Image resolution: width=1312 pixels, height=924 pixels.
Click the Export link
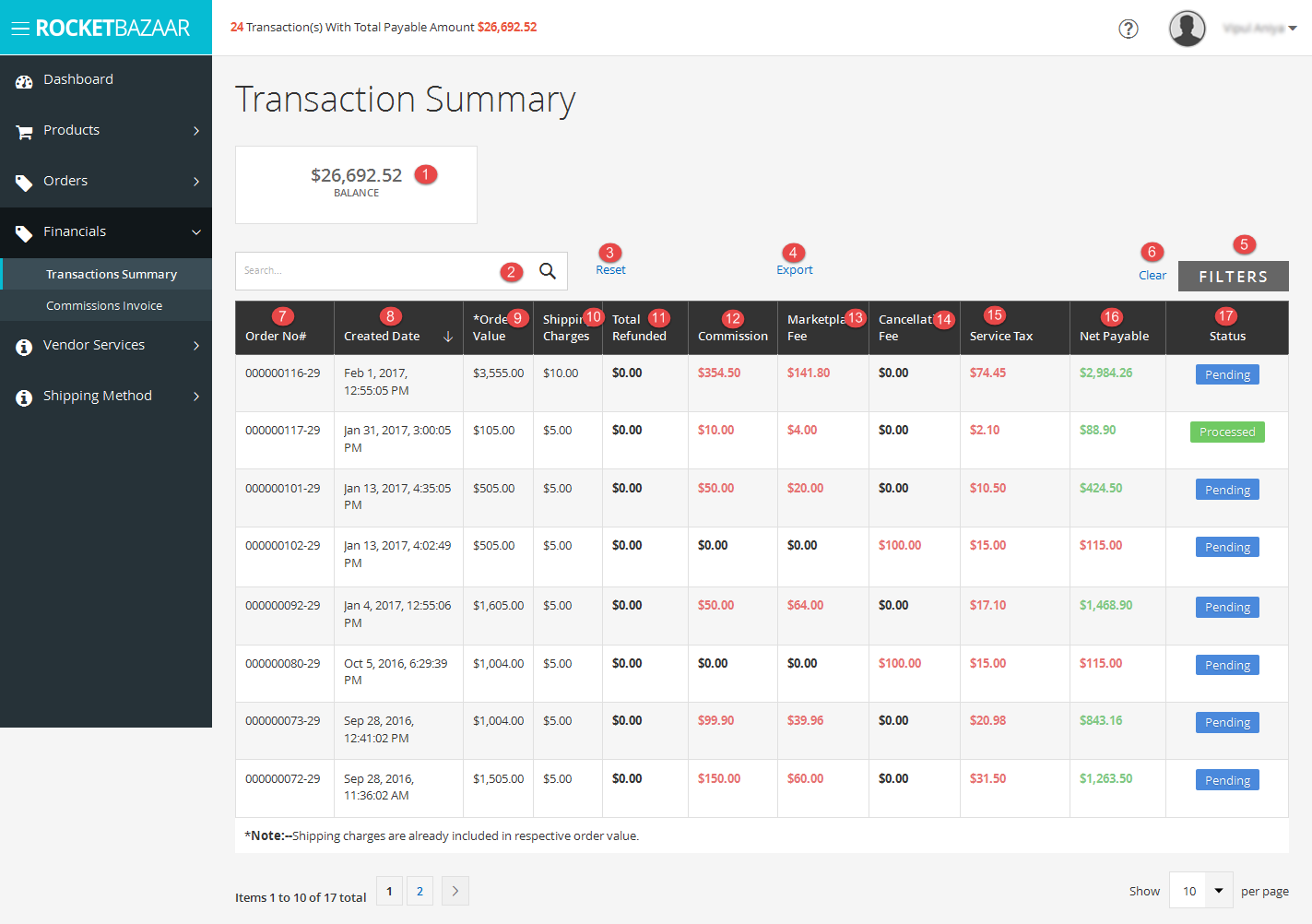(795, 270)
